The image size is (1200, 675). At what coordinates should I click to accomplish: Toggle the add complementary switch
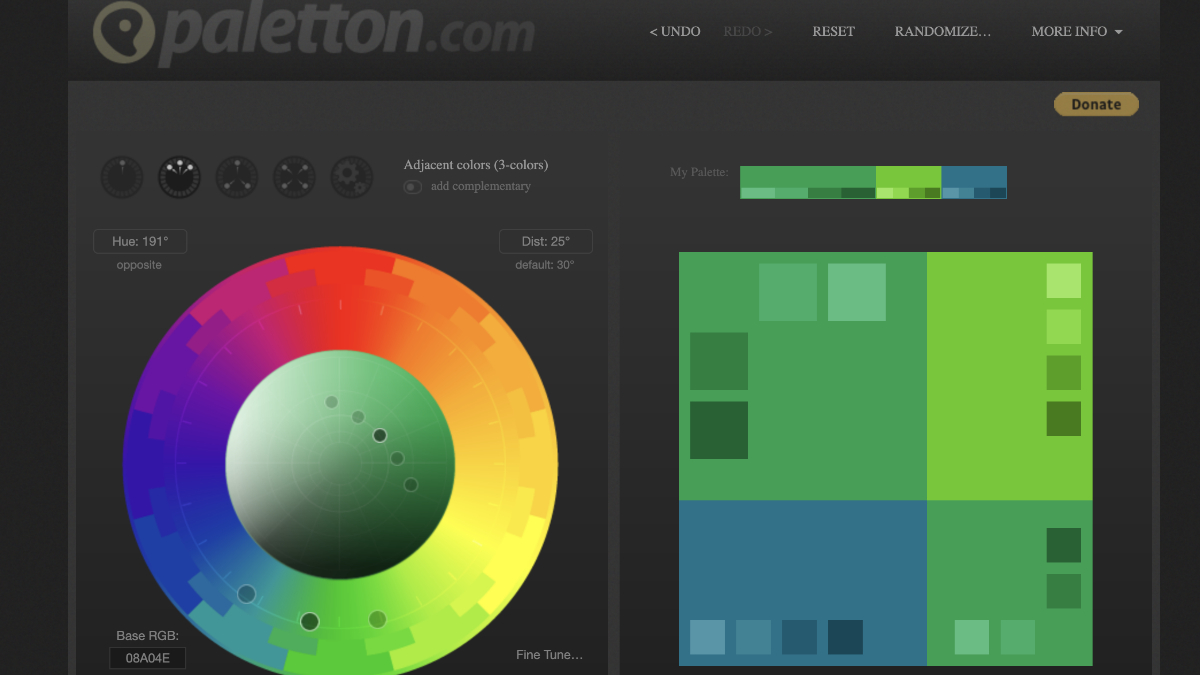tap(412, 187)
